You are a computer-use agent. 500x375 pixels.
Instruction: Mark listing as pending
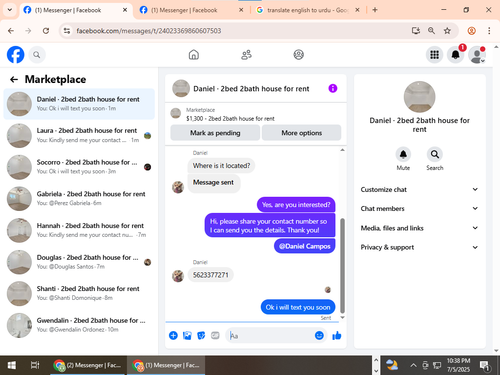point(215,133)
